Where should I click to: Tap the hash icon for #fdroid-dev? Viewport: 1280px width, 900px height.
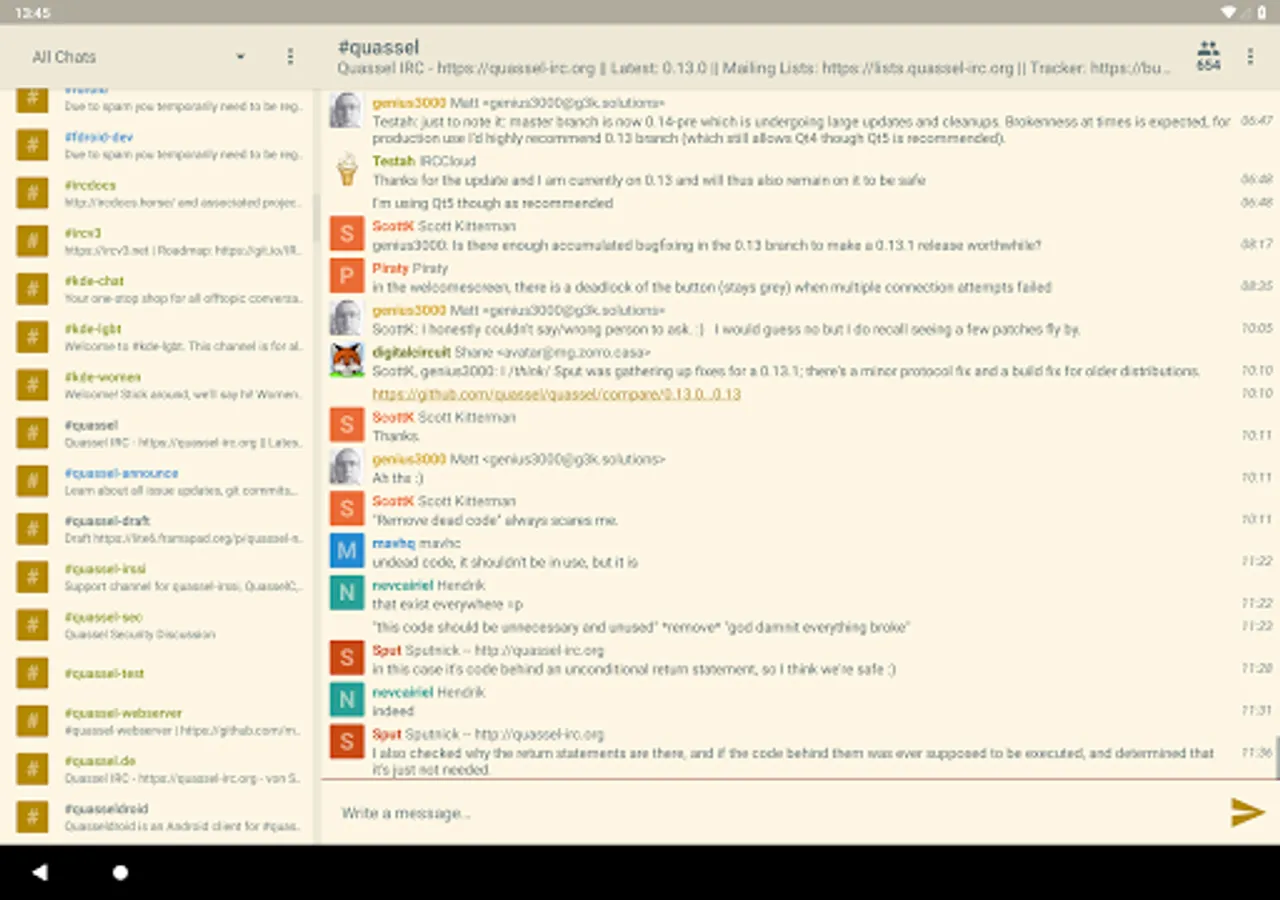(32, 145)
